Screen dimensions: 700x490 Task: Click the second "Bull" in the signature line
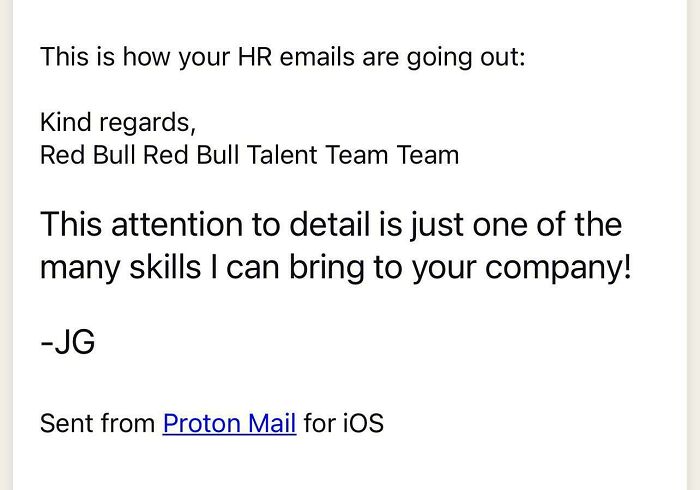[x=217, y=155]
